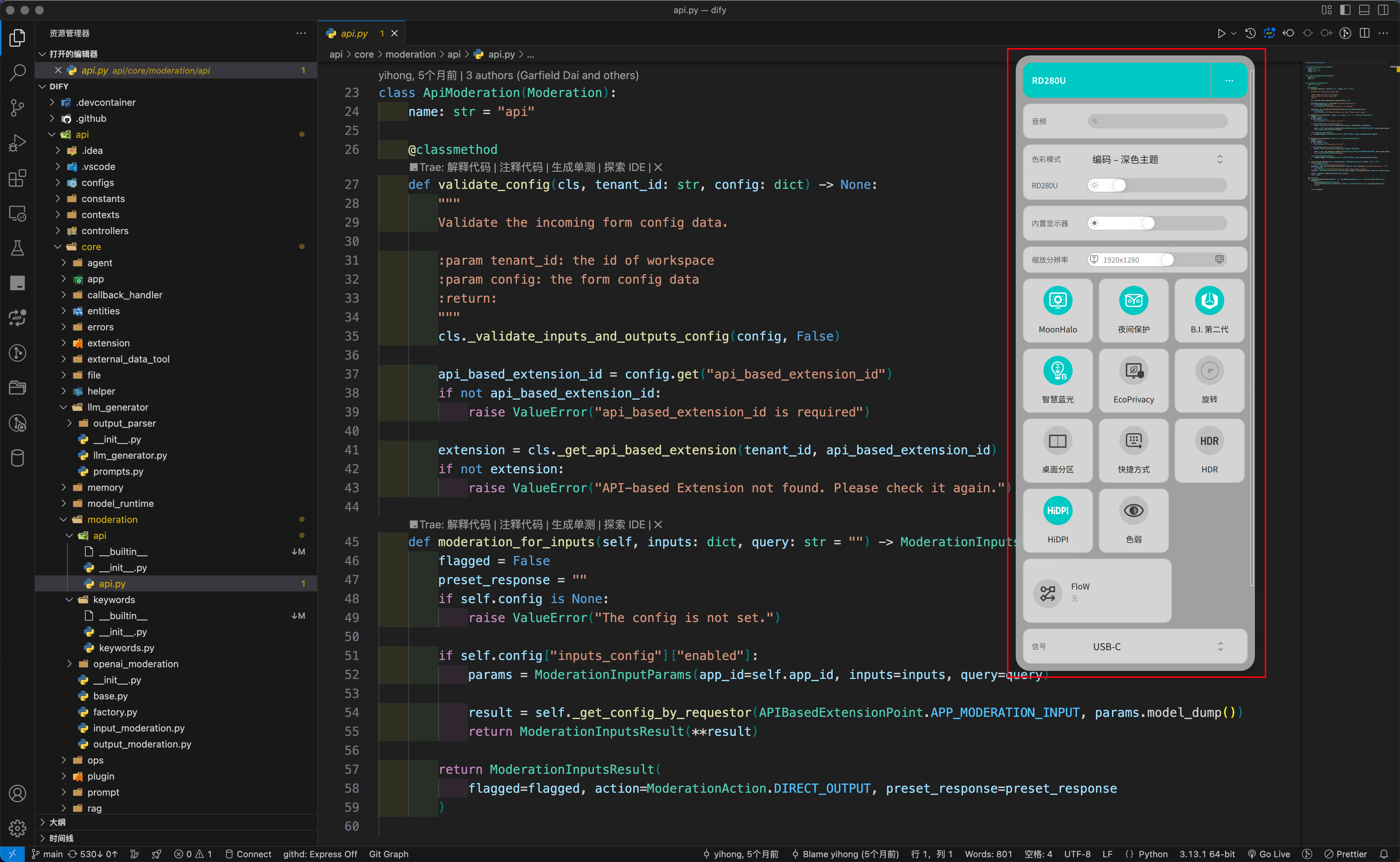
Task: Open Source Control view in activity bar
Action: 17,107
